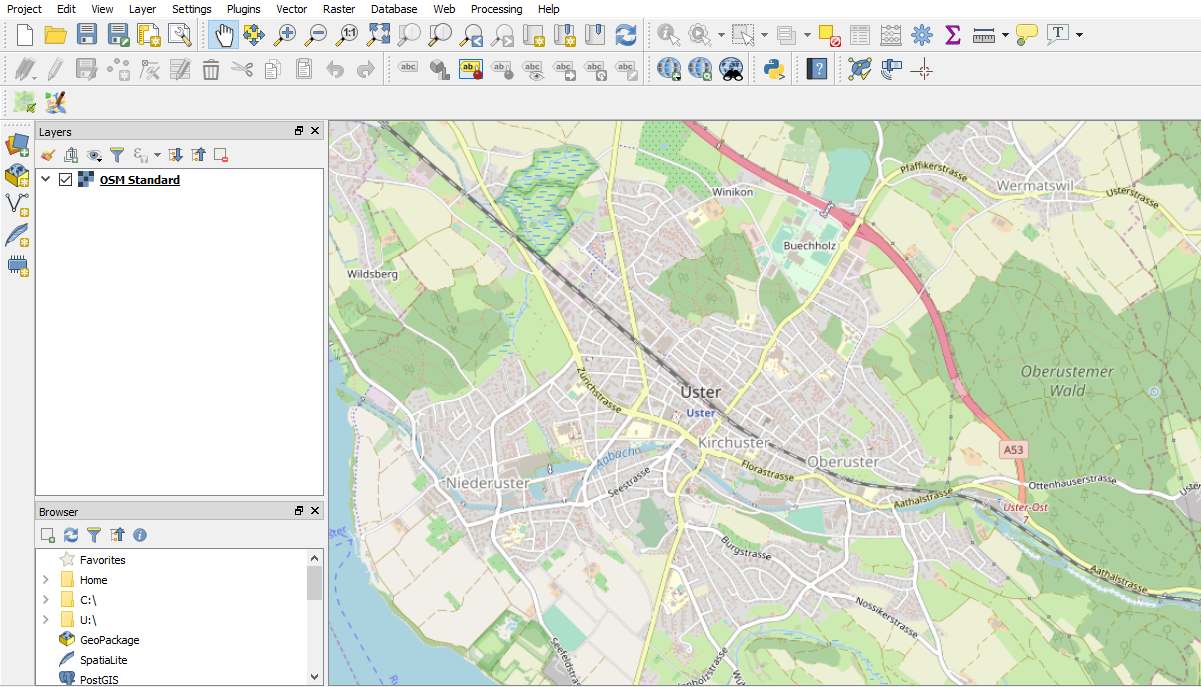The width and height of the screenshot is (1201, 687).
Task: Expand the Home item in Browser
Action: pyautogui.click(x=44, y=580)
